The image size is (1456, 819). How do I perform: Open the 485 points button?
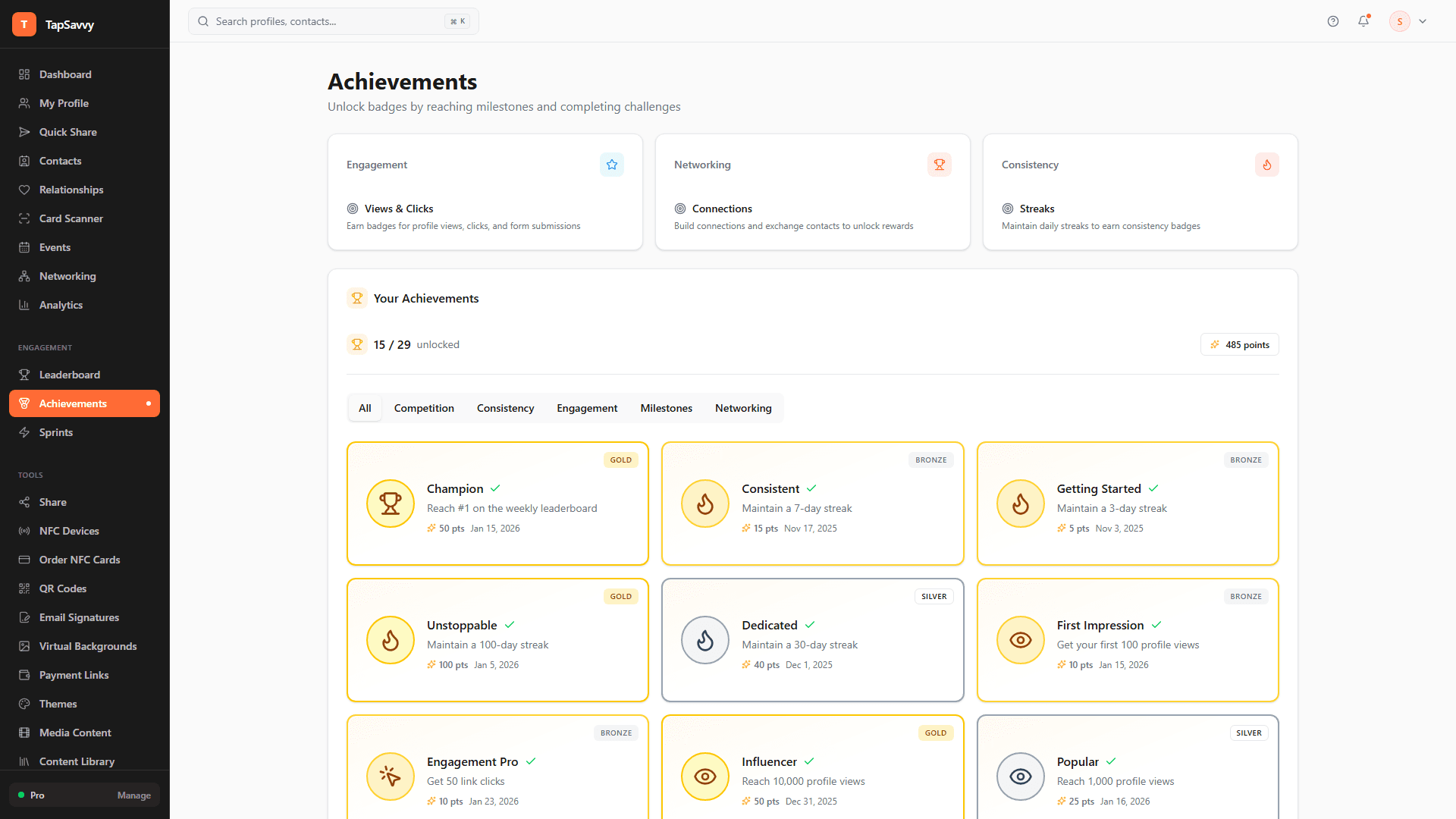tap(1239, 344)
